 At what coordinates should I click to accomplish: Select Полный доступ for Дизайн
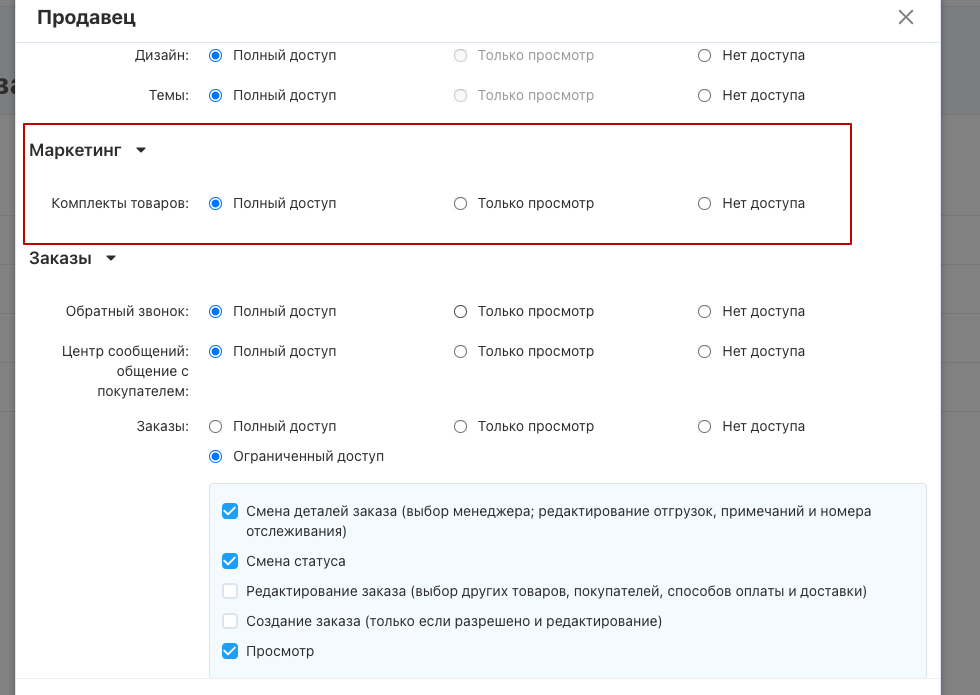[216, 56]
